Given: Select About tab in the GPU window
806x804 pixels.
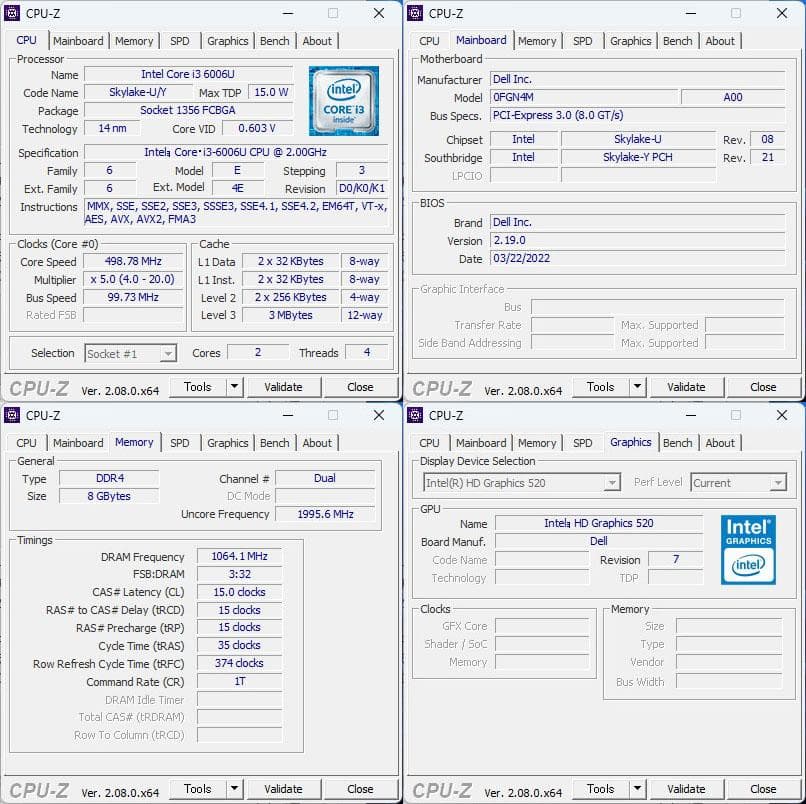Looking at the screenshot, I should (x=720, y=443).
